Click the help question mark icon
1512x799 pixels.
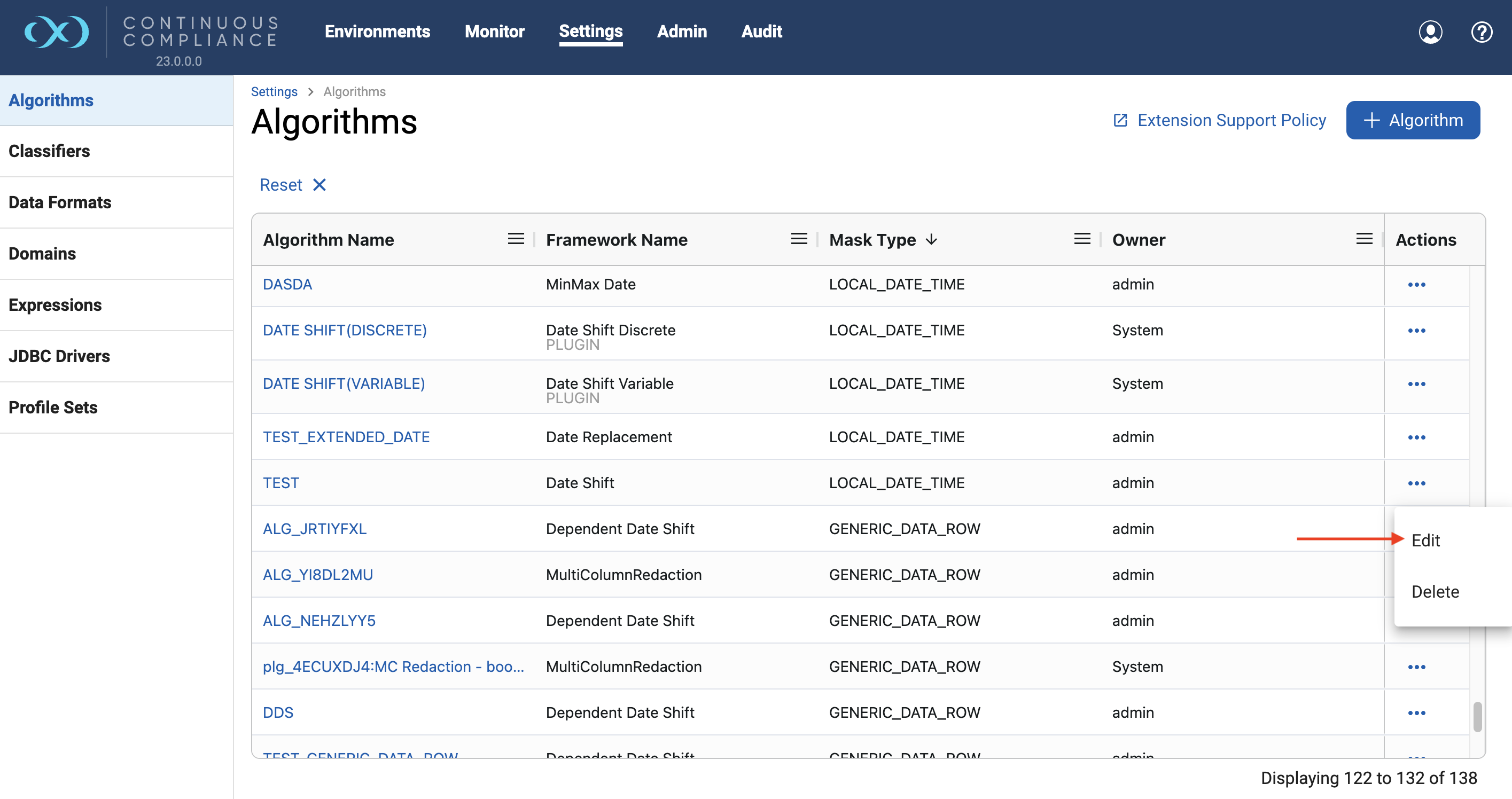click(x=1481, y=32)
